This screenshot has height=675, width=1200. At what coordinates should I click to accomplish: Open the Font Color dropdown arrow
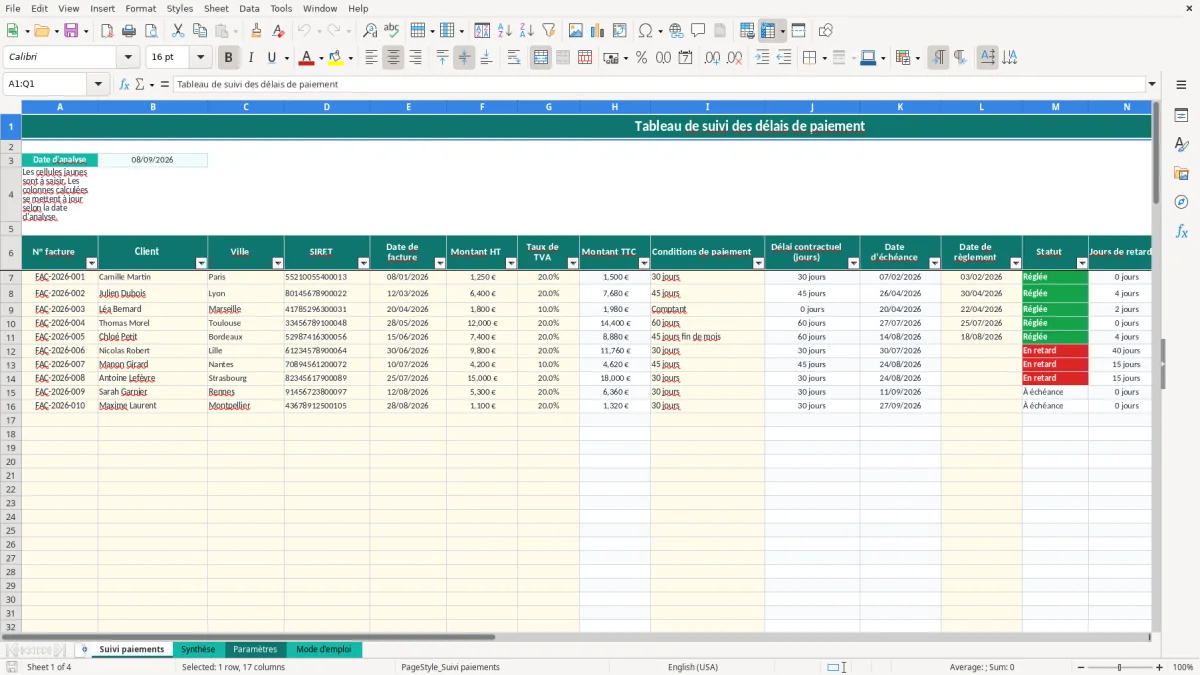pyautogui.click(x=321, y=58)
